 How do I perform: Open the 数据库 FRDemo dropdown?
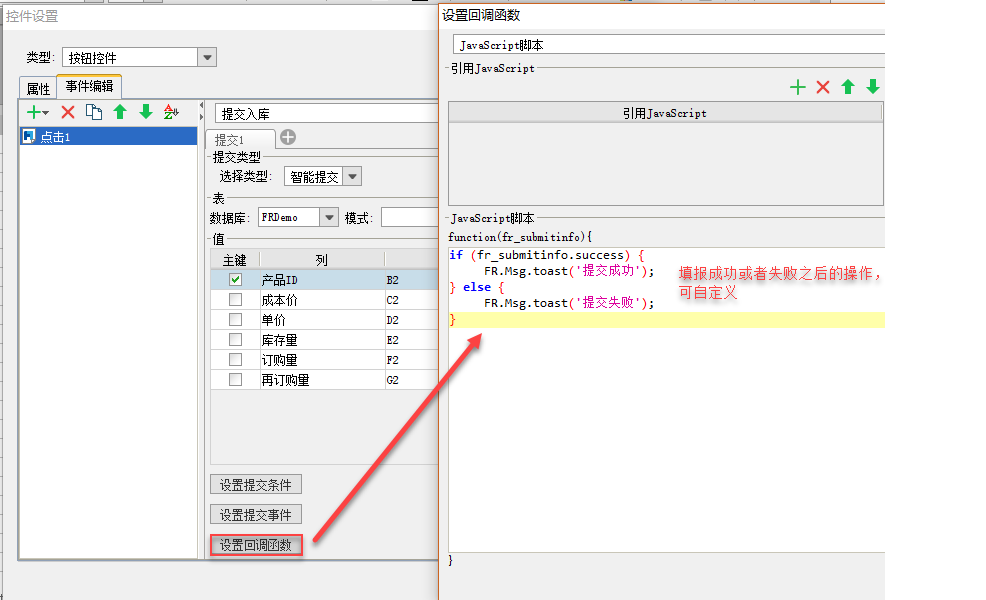point(329,218)
